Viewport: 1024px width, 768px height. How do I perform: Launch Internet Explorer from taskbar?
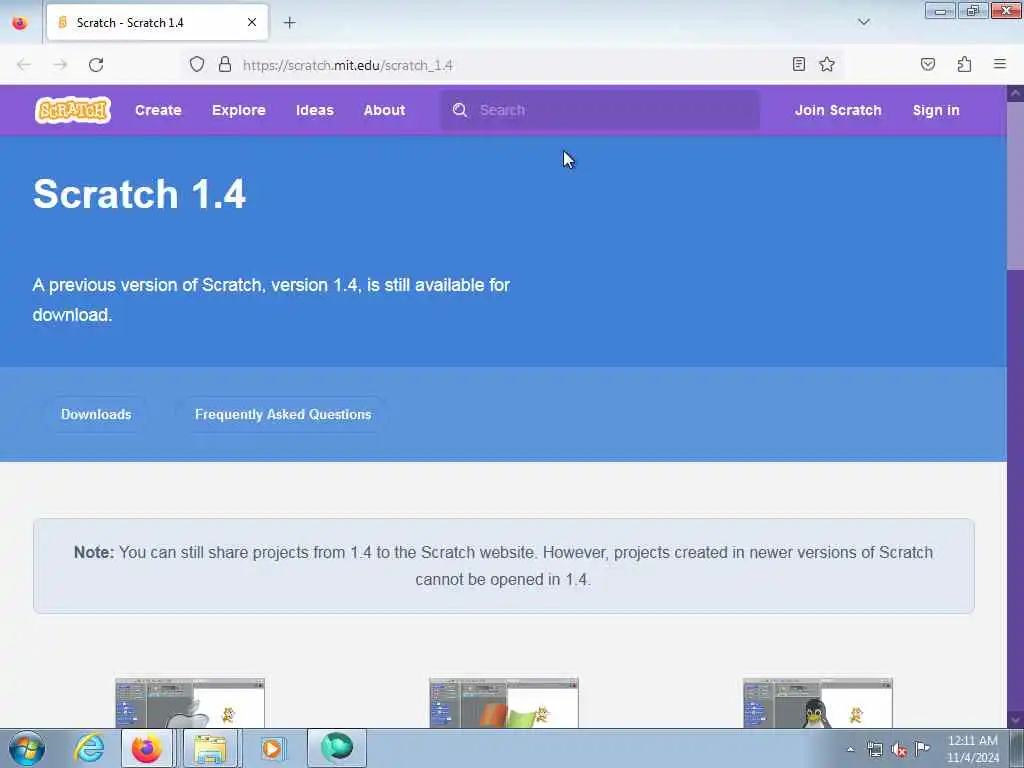pyautogui.click(x=89, y=748)
